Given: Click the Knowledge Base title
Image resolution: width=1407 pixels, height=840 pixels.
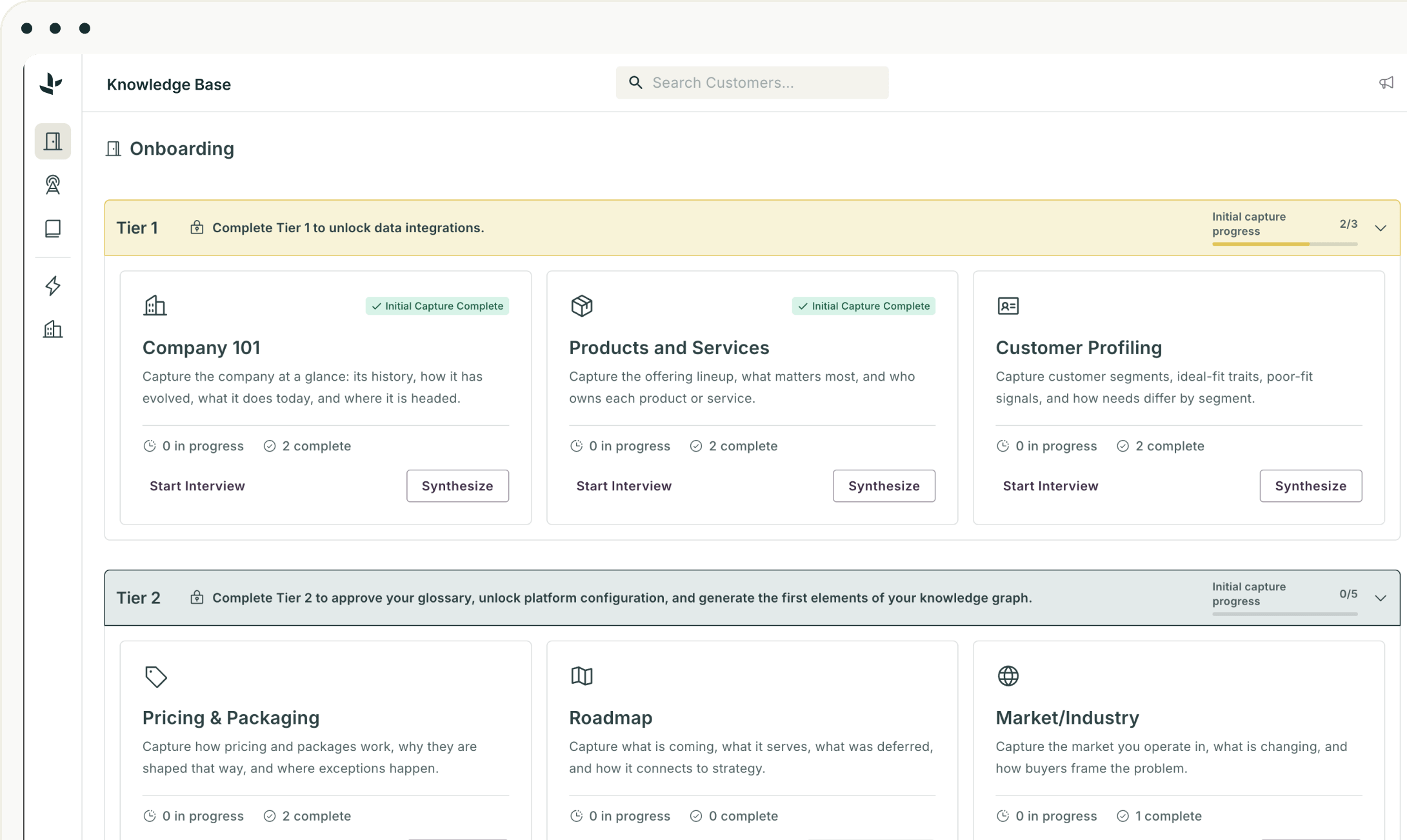Looking at the screenshot, I should 169,85.
